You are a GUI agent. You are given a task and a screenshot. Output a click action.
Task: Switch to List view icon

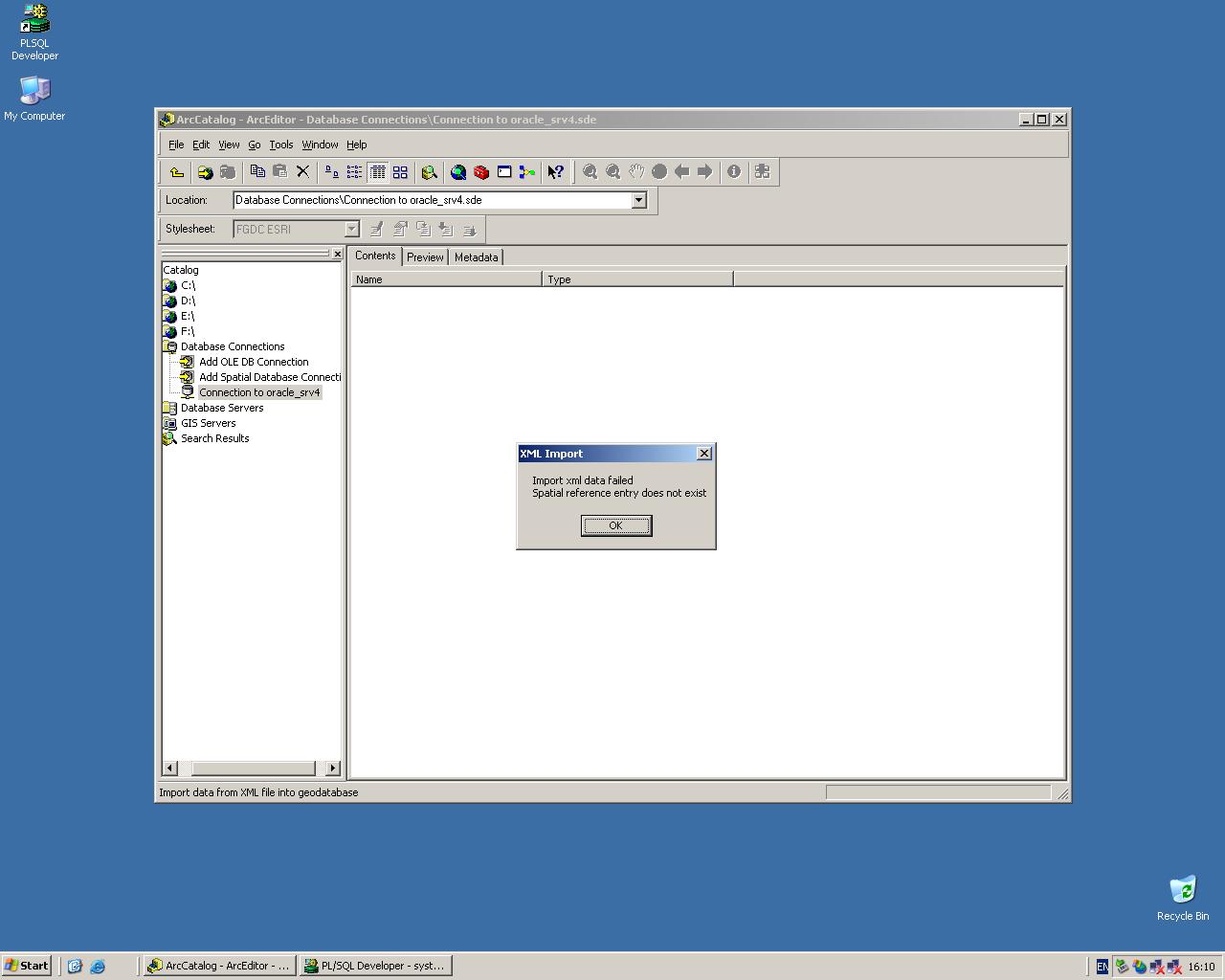point(355,172)
